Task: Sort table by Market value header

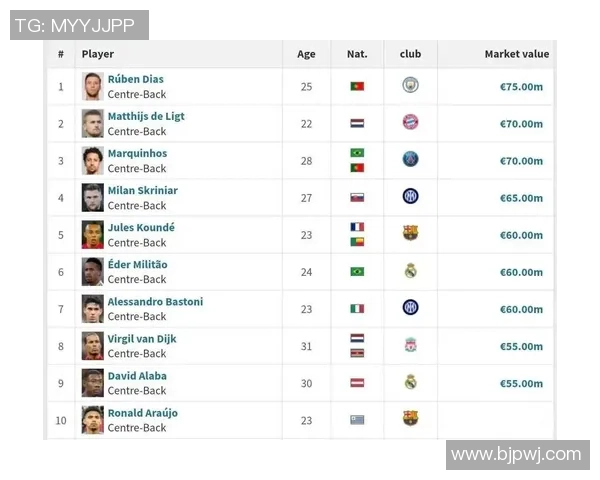Action: (x=516, y=54)
